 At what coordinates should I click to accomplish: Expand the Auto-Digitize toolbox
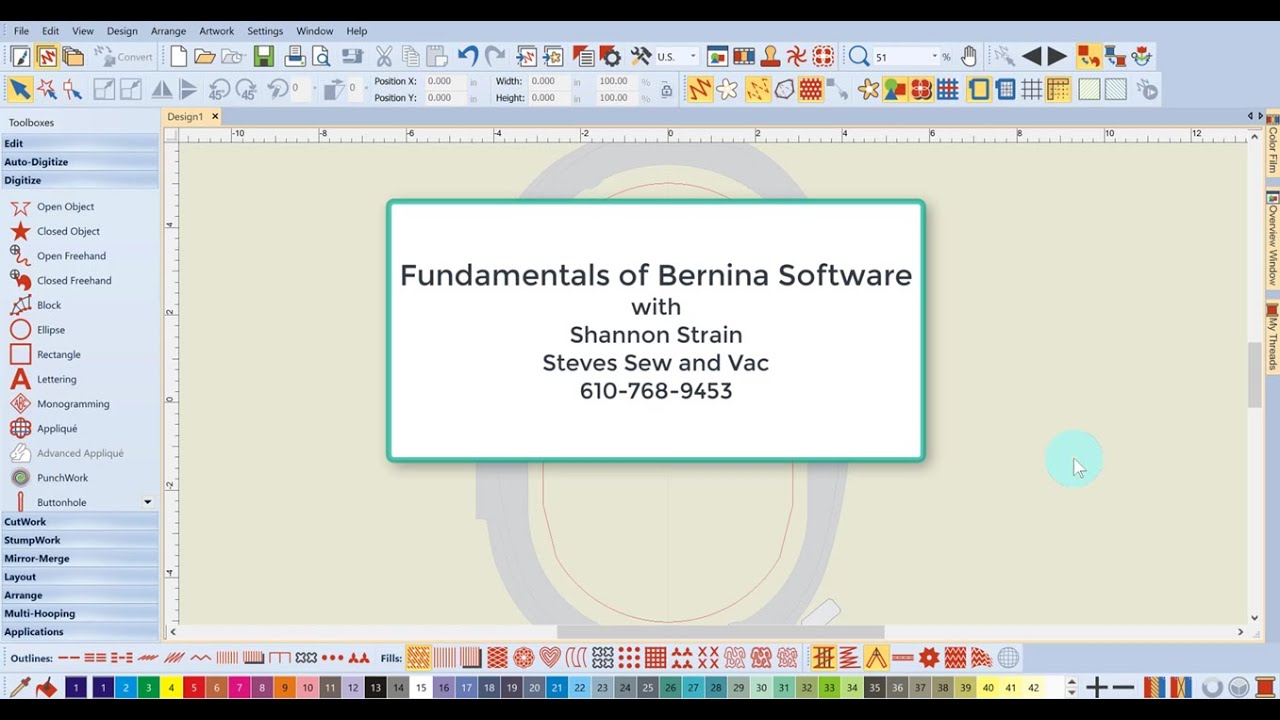[x=79, y=162]
